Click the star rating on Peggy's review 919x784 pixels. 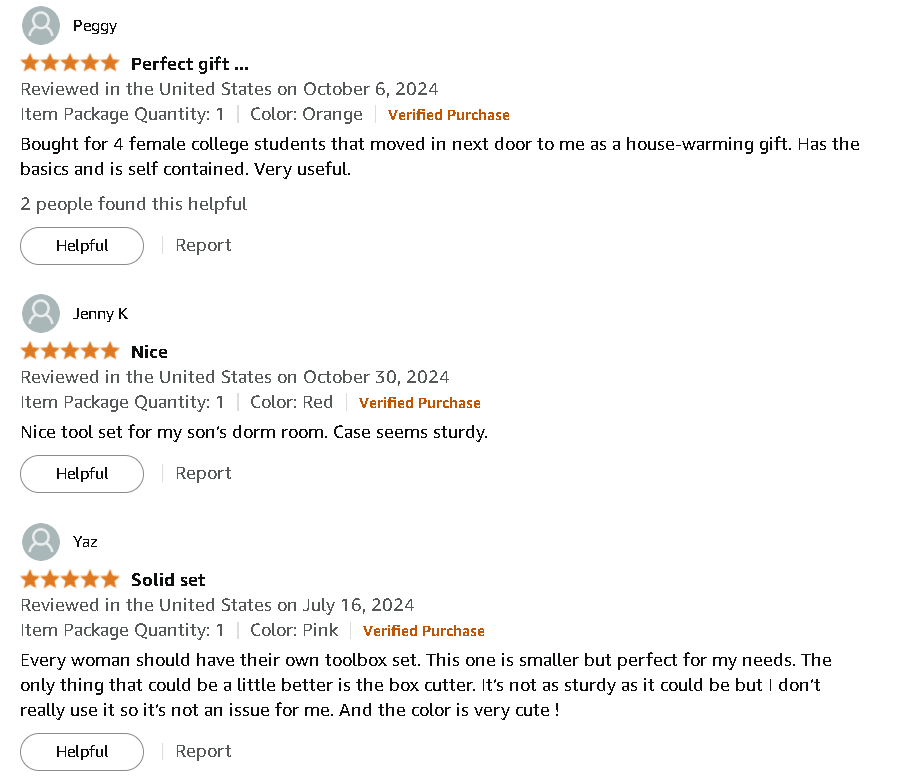coord(70,63)
